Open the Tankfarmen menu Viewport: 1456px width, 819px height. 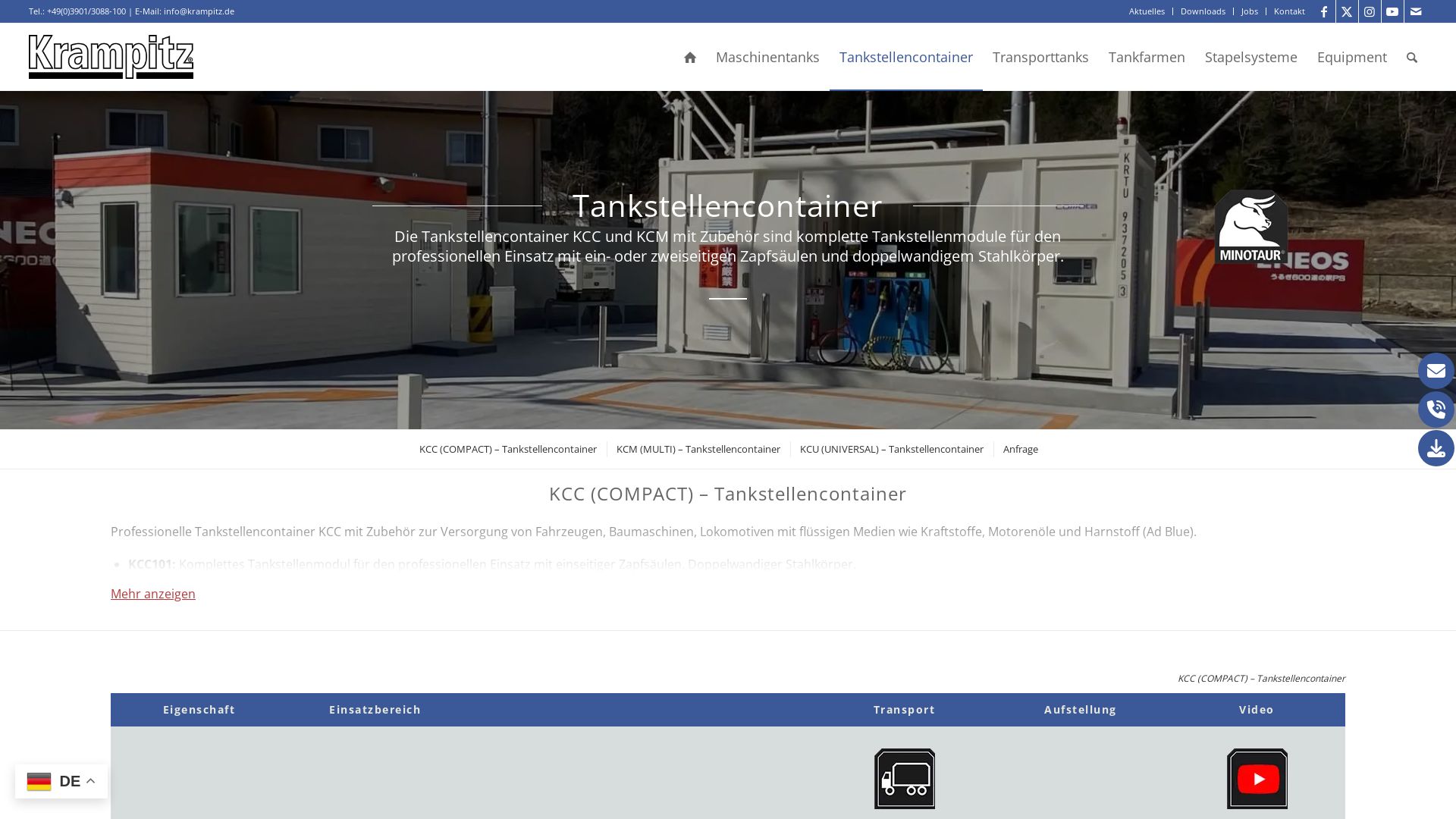point(1147,58)
